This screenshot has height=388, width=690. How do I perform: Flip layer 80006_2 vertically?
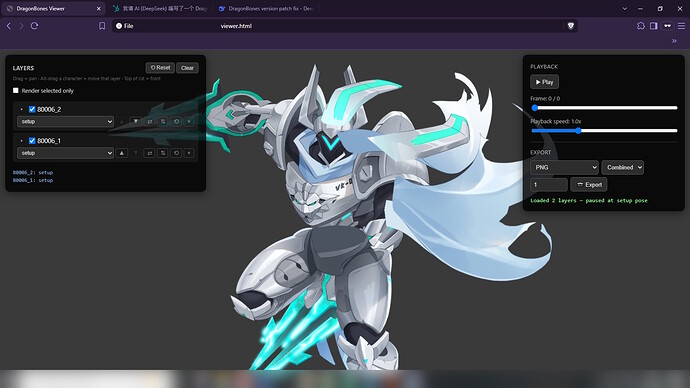163,121
